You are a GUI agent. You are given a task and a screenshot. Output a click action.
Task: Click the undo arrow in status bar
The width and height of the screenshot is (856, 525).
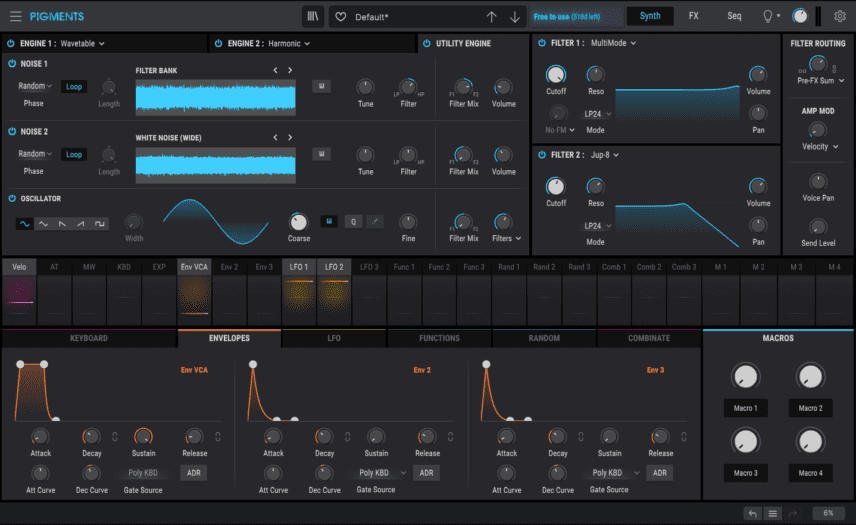[x=753, y=514]
